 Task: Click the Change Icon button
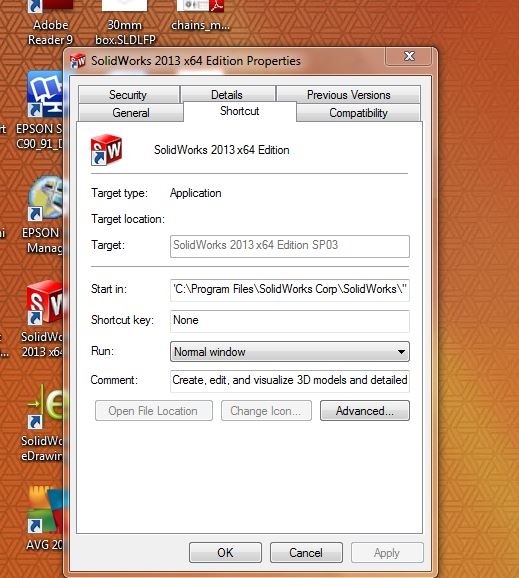click(x=266, y=411)
